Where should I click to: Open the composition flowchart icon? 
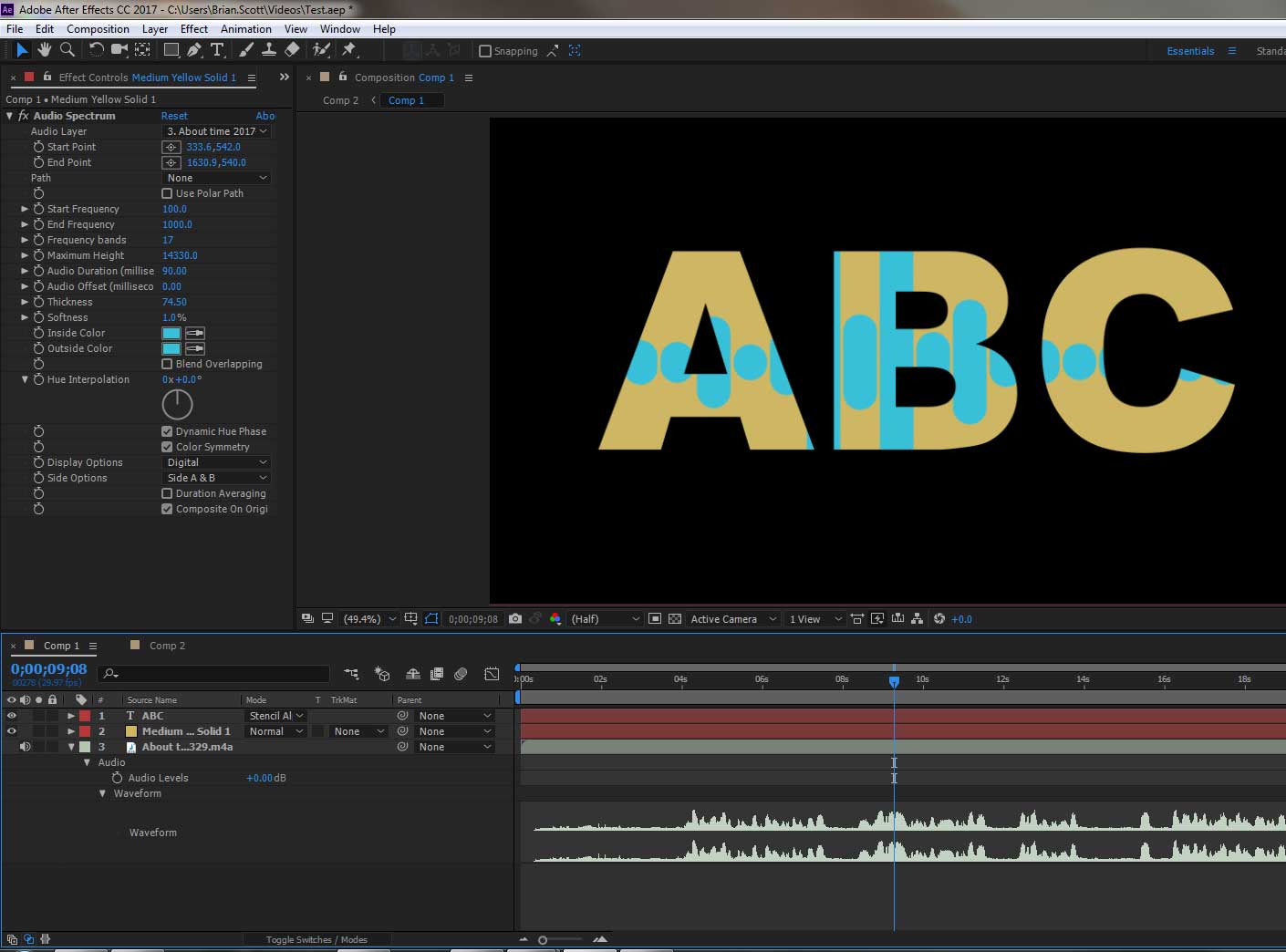(x=918, y=618)
